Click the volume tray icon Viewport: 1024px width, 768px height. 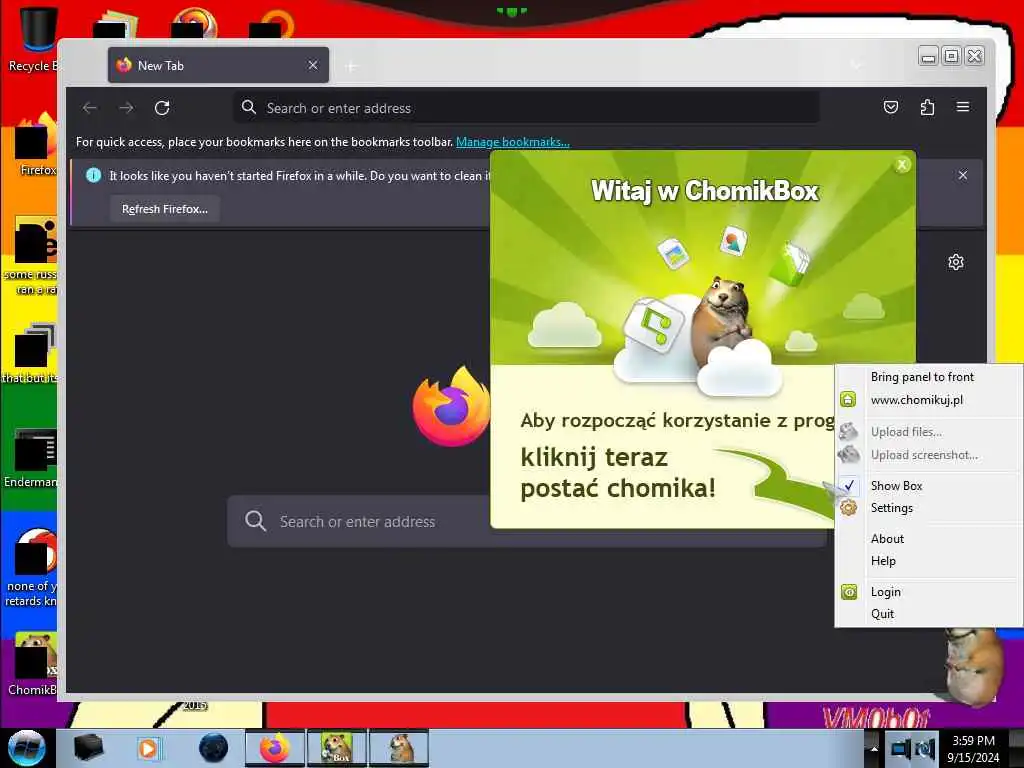925,748
